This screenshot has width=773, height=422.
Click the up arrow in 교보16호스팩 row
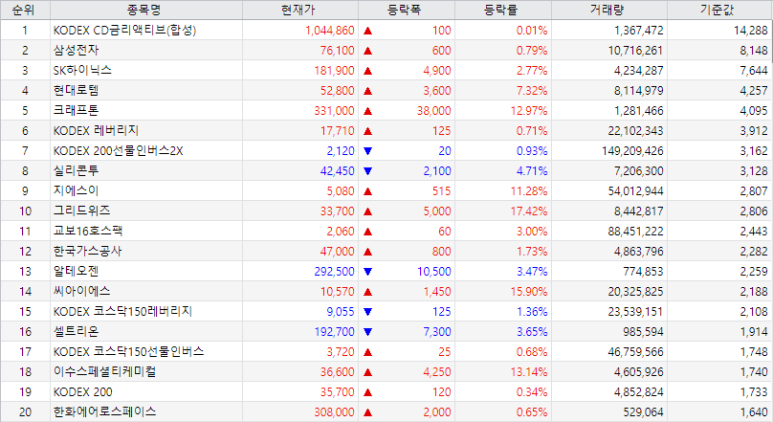[368, 232]
